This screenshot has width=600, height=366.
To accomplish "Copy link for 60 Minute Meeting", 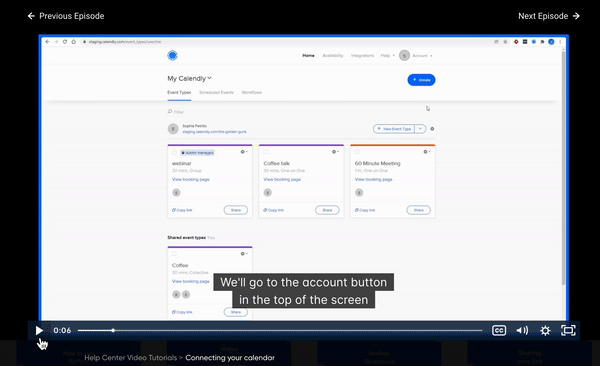I will [365, 210].
